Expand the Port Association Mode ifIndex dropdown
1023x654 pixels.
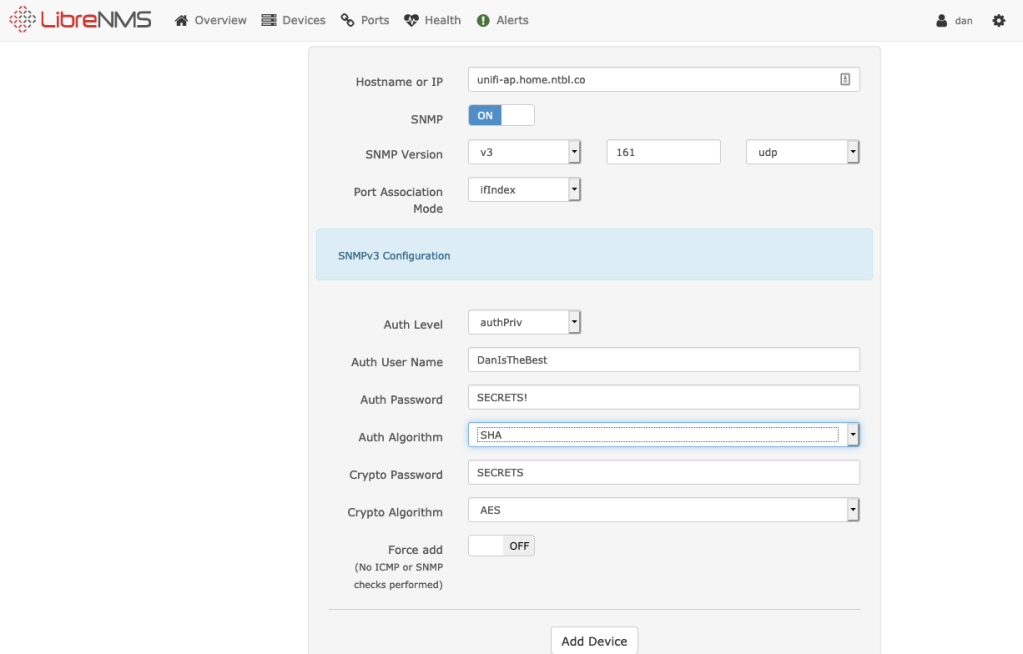(524, 189)
